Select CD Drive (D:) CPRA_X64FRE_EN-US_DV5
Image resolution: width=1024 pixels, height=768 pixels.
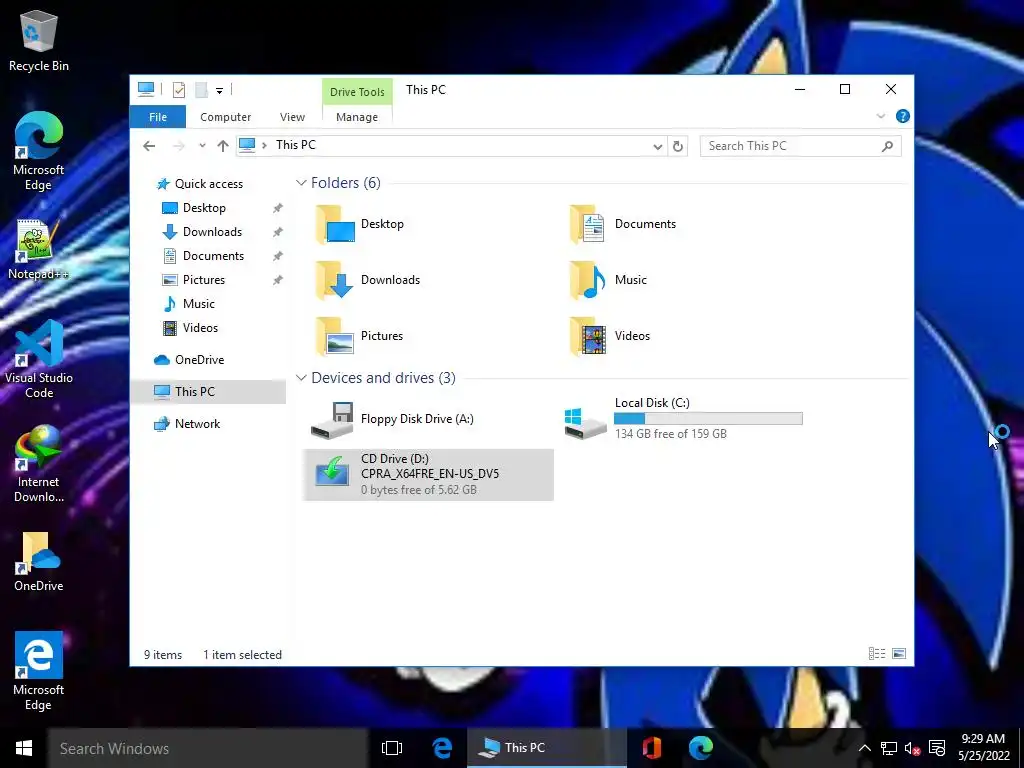(428, 475)
